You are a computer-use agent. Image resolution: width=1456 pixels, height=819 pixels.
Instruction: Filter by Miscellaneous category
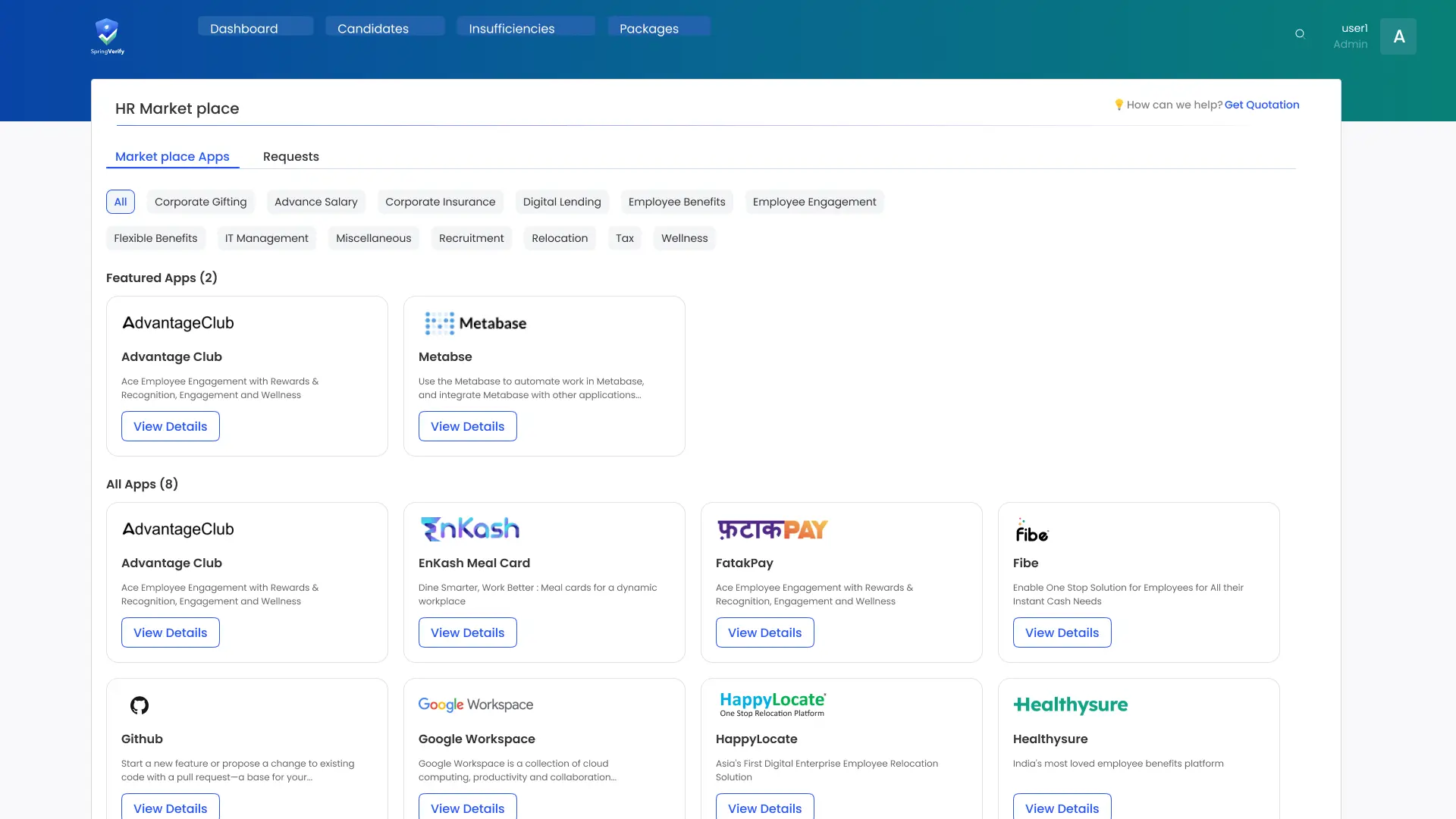coord(374,238)
